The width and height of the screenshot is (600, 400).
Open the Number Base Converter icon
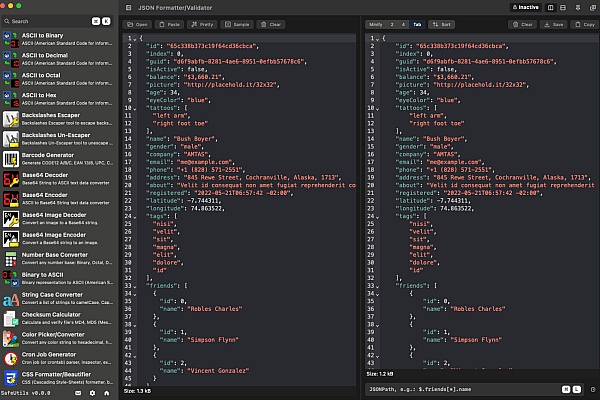click(x=11, y=258)
